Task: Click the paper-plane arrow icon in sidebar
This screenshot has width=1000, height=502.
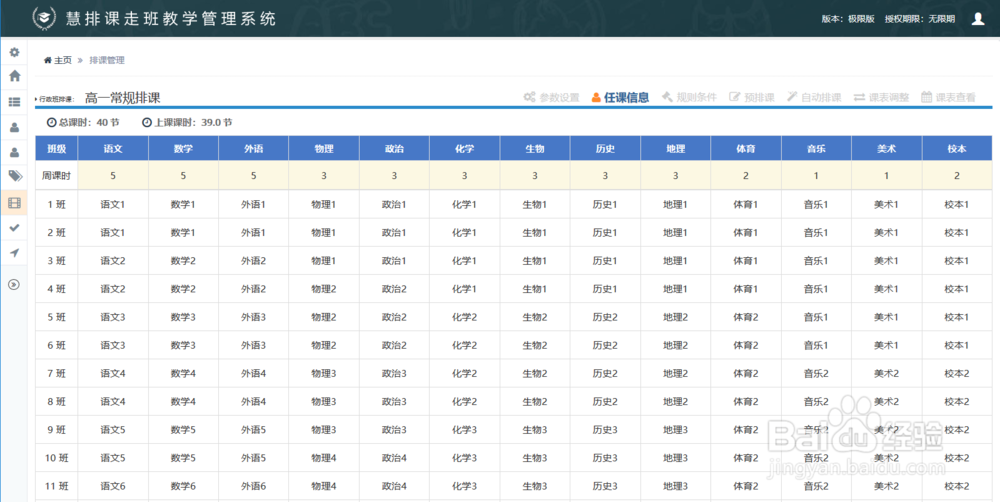Action: coord(14,253)
